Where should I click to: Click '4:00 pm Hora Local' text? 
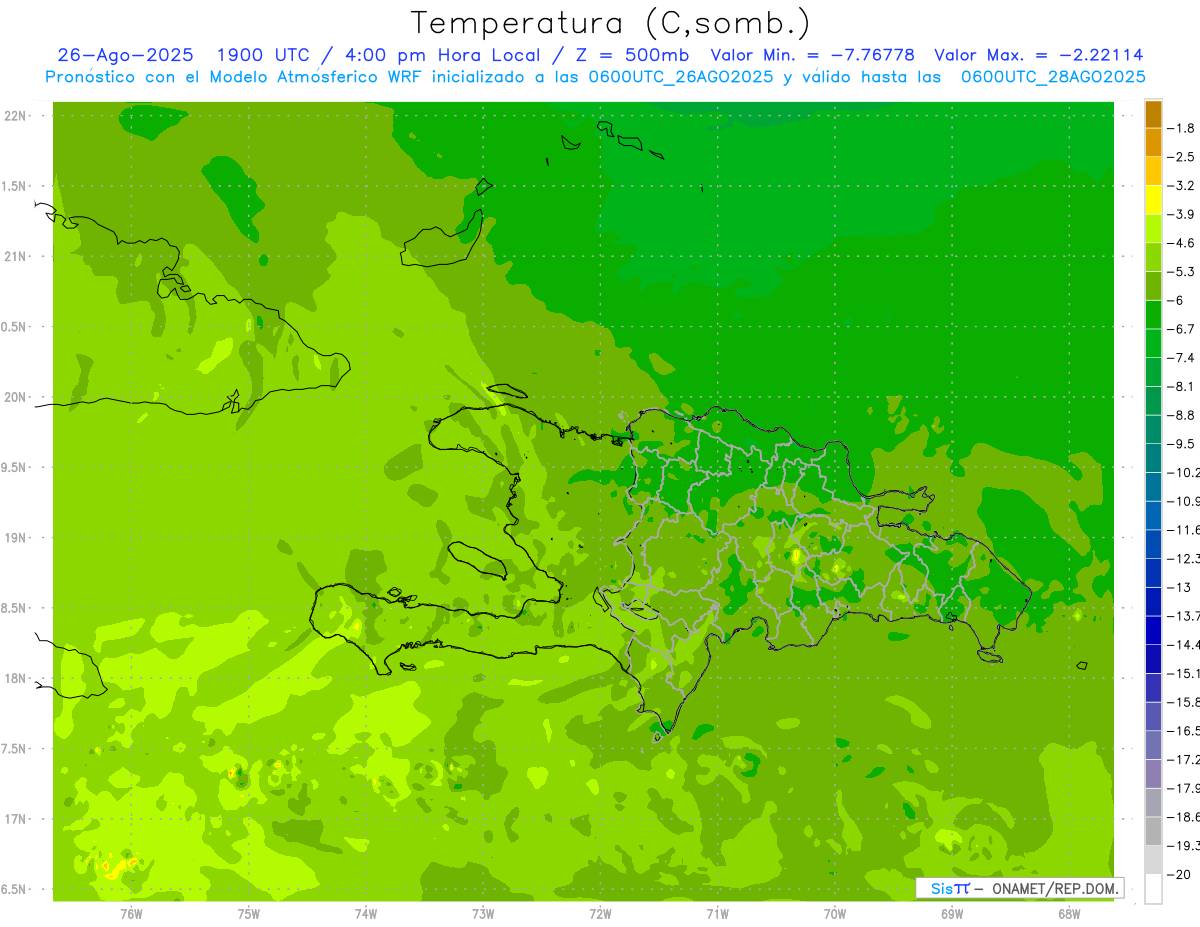[x=441, y=56]
